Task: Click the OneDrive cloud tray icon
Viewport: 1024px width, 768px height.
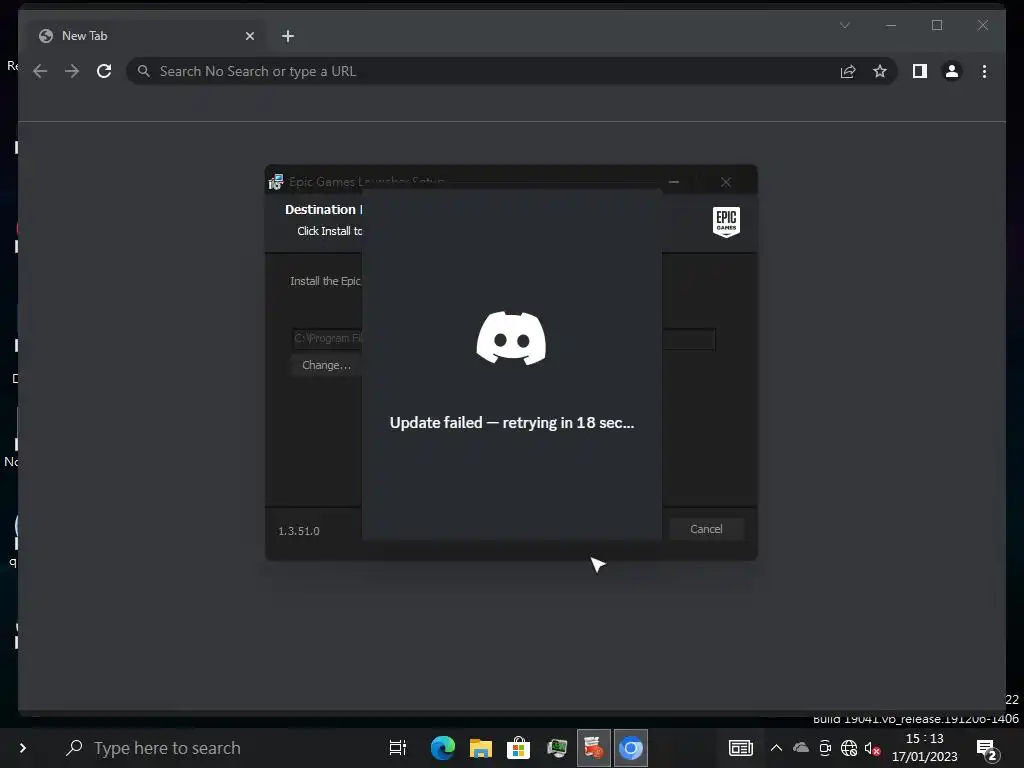Action: 801,748
